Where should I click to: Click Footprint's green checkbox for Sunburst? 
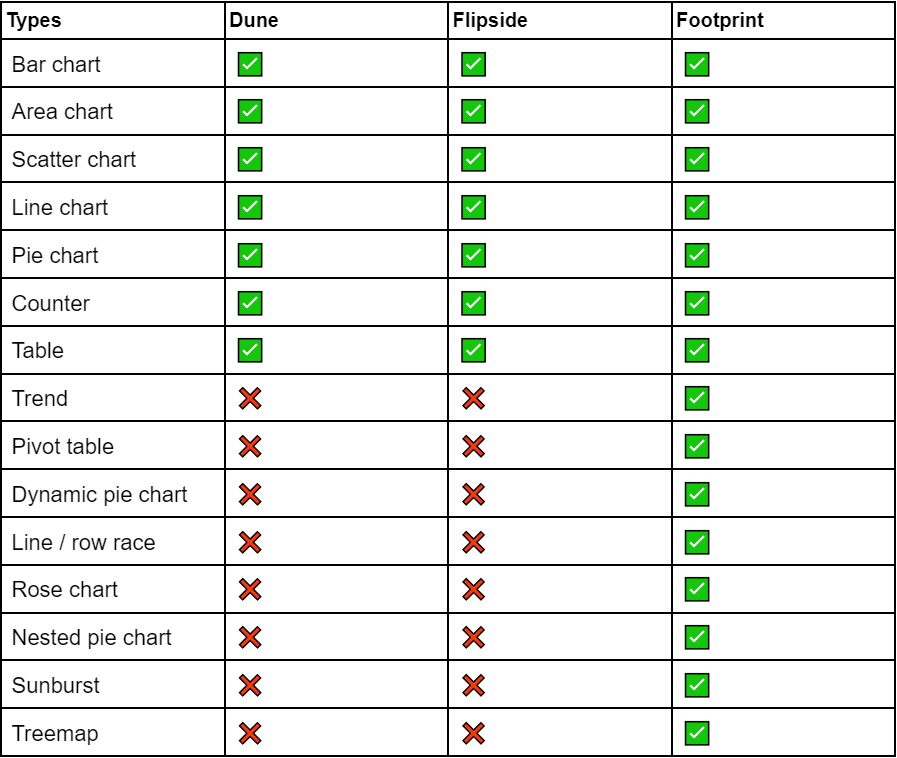696,685
